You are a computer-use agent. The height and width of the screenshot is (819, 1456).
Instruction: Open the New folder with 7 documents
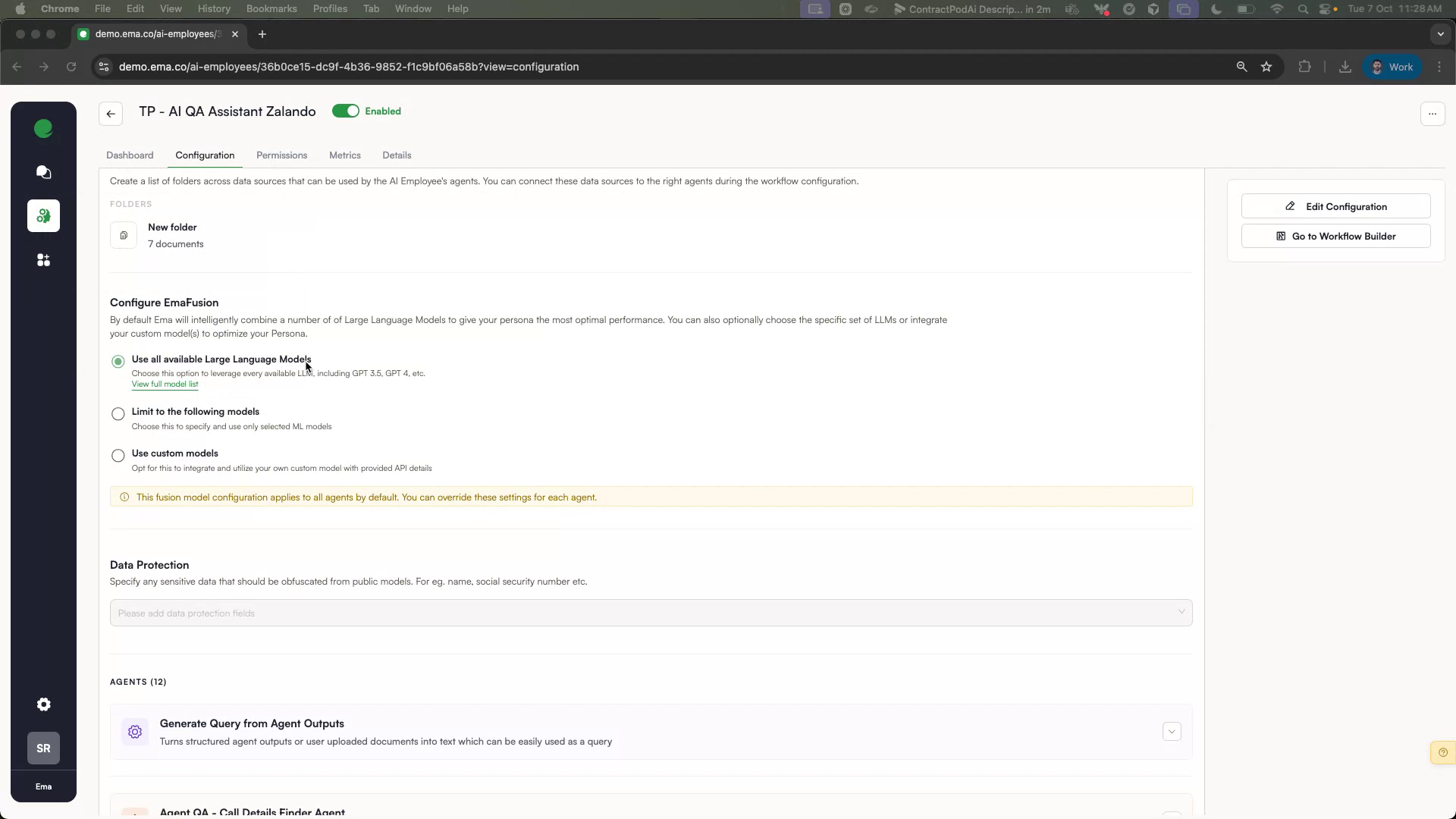(x=172, y=235)
